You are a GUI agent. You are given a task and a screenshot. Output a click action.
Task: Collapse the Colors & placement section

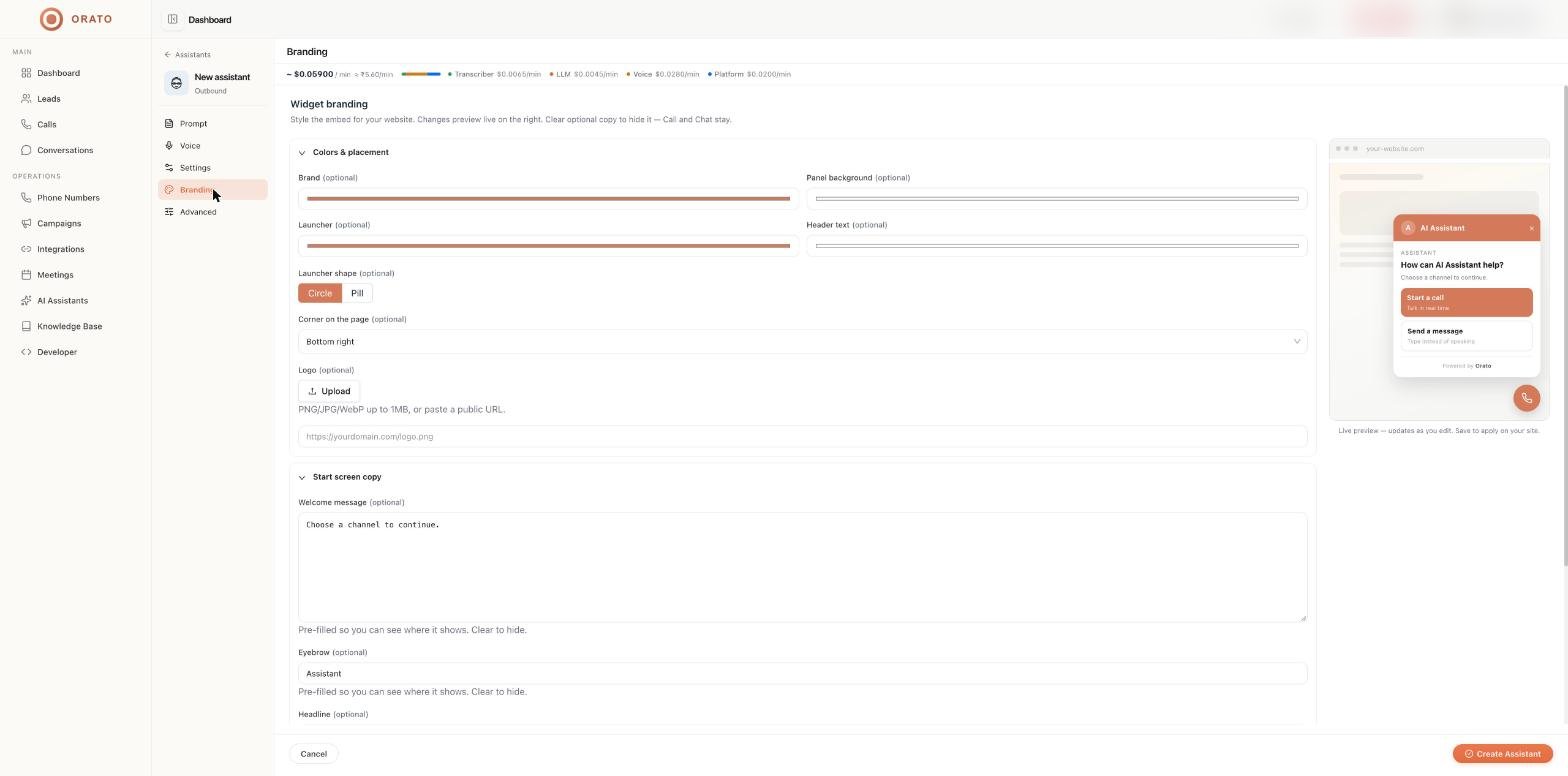(x=302, y=153)
